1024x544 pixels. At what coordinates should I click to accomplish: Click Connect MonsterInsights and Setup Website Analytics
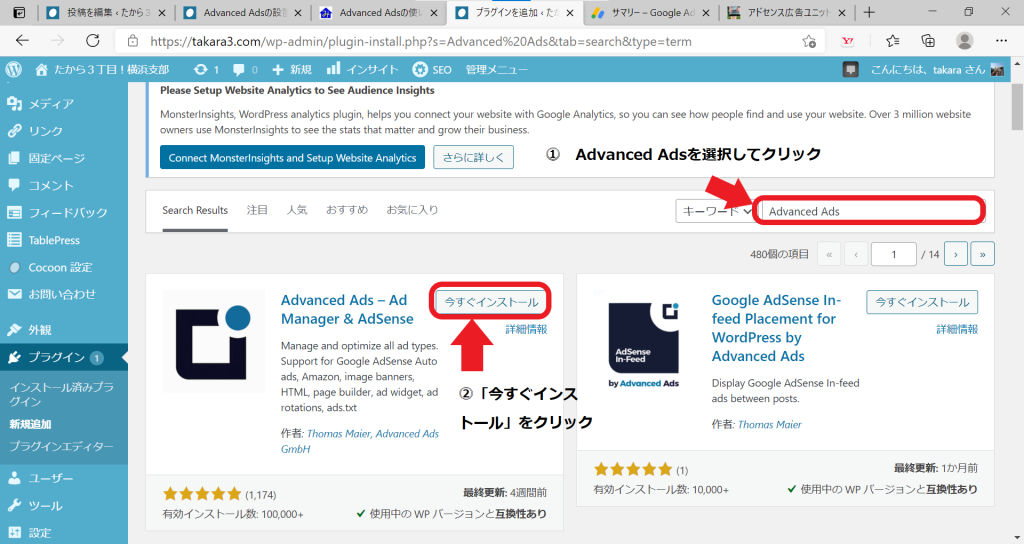click(x=293, y=157)
